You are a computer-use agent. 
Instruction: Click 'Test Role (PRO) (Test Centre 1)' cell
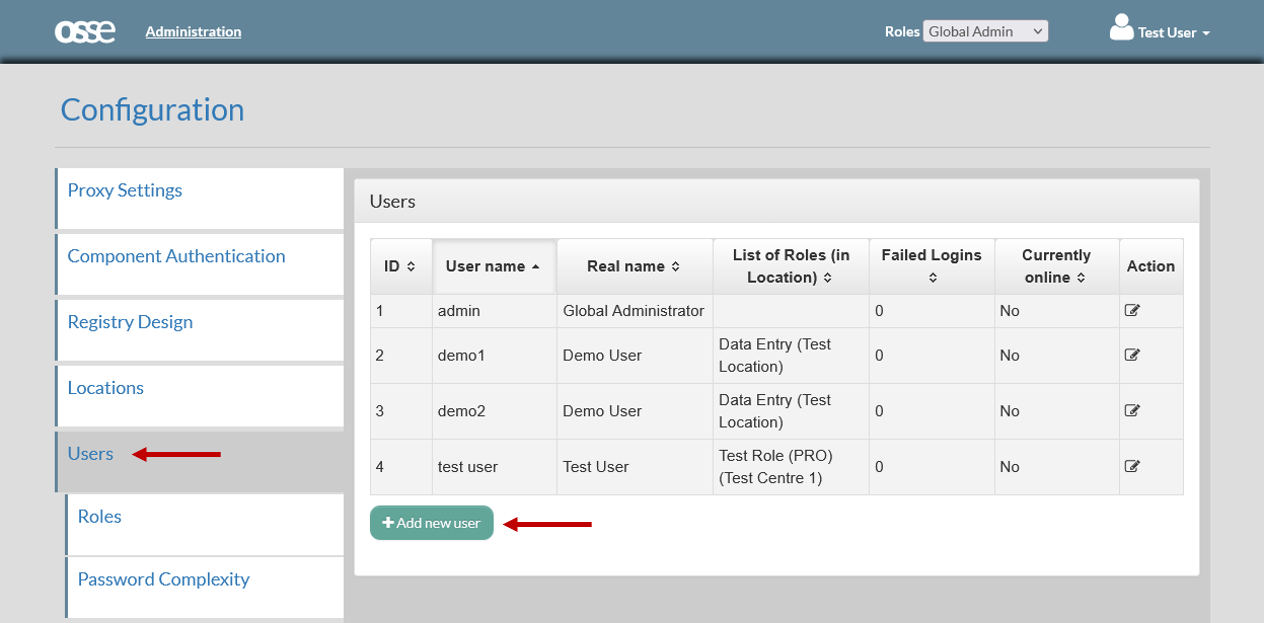[791, 467]
